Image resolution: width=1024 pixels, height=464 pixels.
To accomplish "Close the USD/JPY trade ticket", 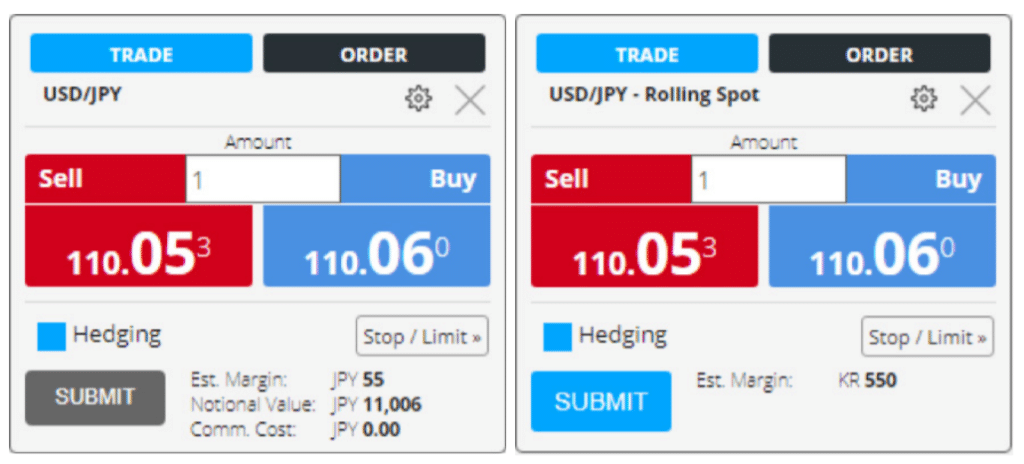I will (470, 101).
